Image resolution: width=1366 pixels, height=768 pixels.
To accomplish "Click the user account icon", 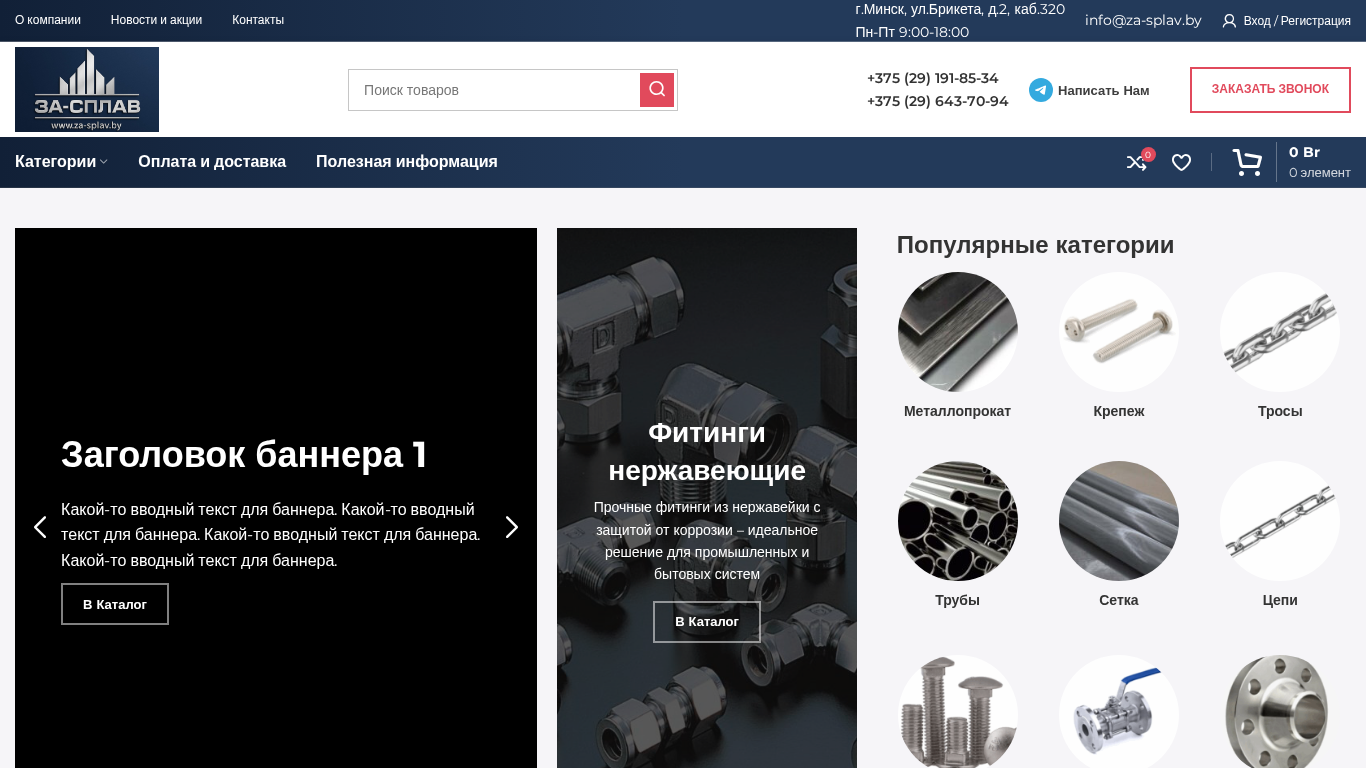I will (1229, 20).
